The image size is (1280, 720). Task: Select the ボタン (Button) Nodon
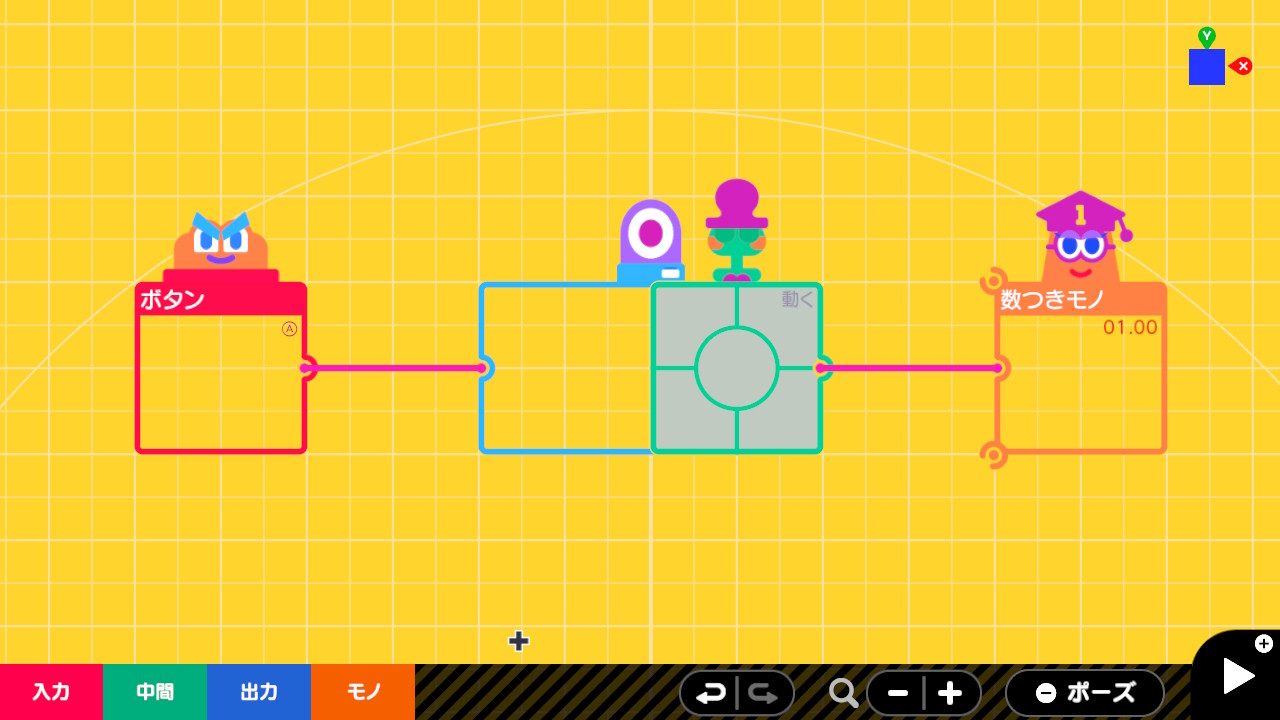click(221, 368)
